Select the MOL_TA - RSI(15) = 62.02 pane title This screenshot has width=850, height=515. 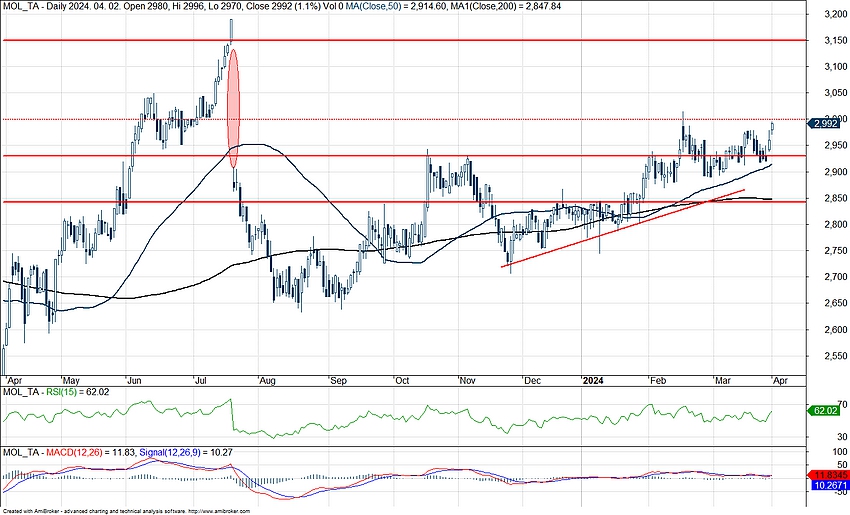[56, 391]
